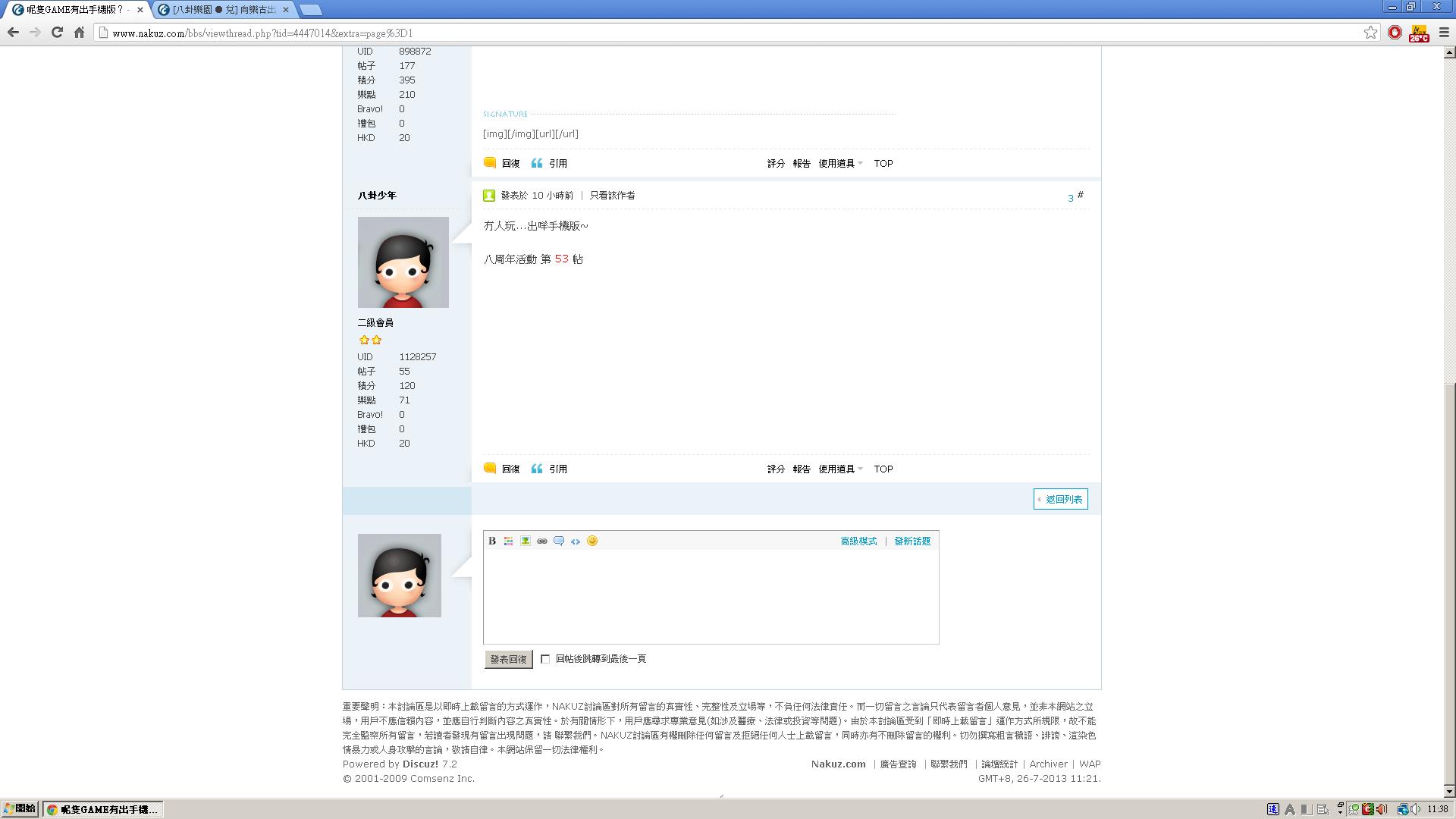Open the smiley emoticon picker
This screenshot has height=819, width=1456.
(592, 541)
